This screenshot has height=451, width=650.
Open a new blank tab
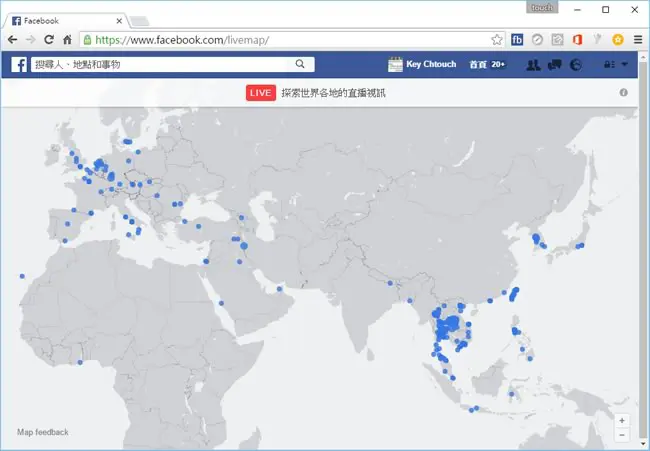pyautogui.click(x=139, y=21)
